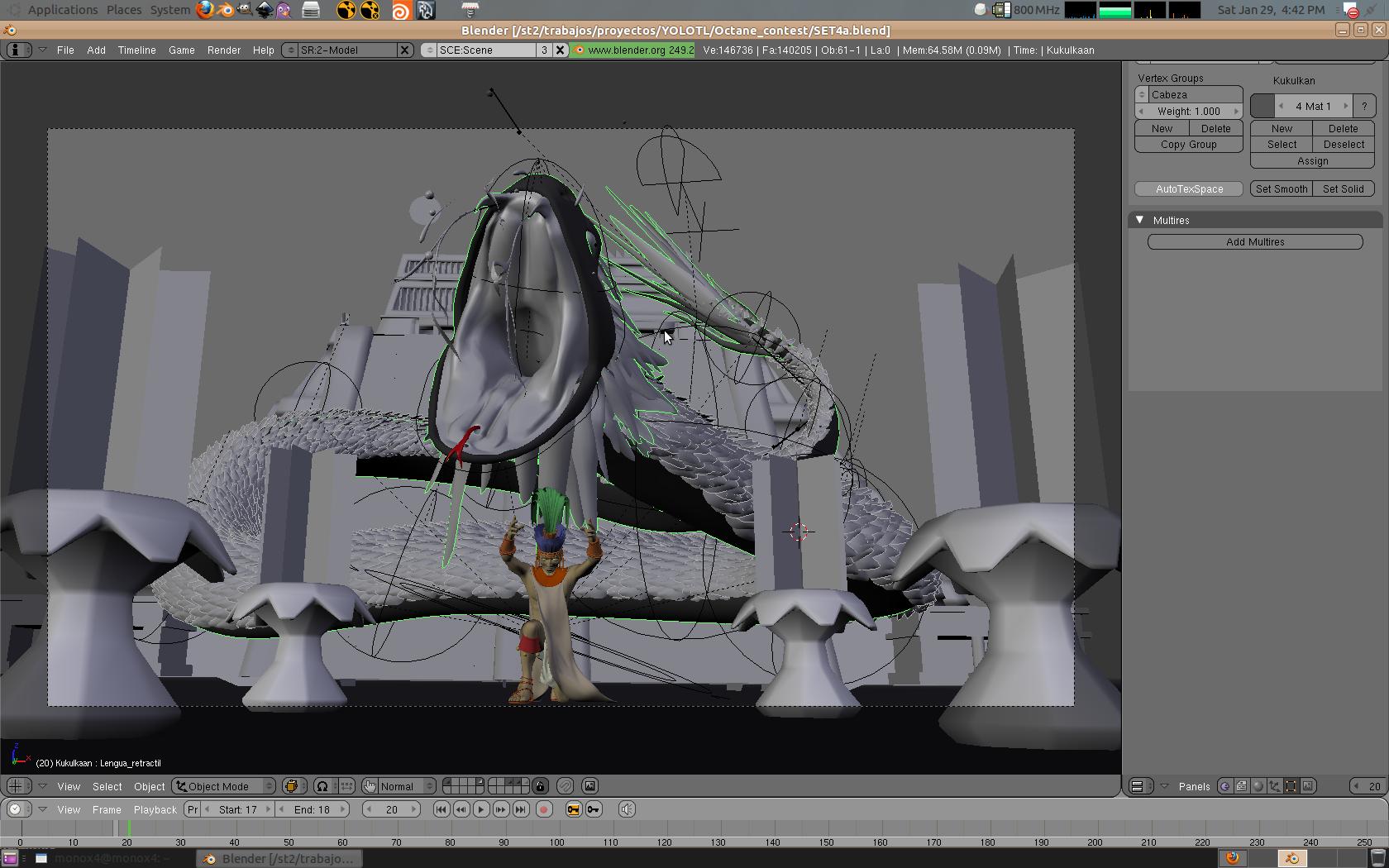The image size is (1389, 868).
Task: Open the Render menu
Action: click(x=223, y=50)
